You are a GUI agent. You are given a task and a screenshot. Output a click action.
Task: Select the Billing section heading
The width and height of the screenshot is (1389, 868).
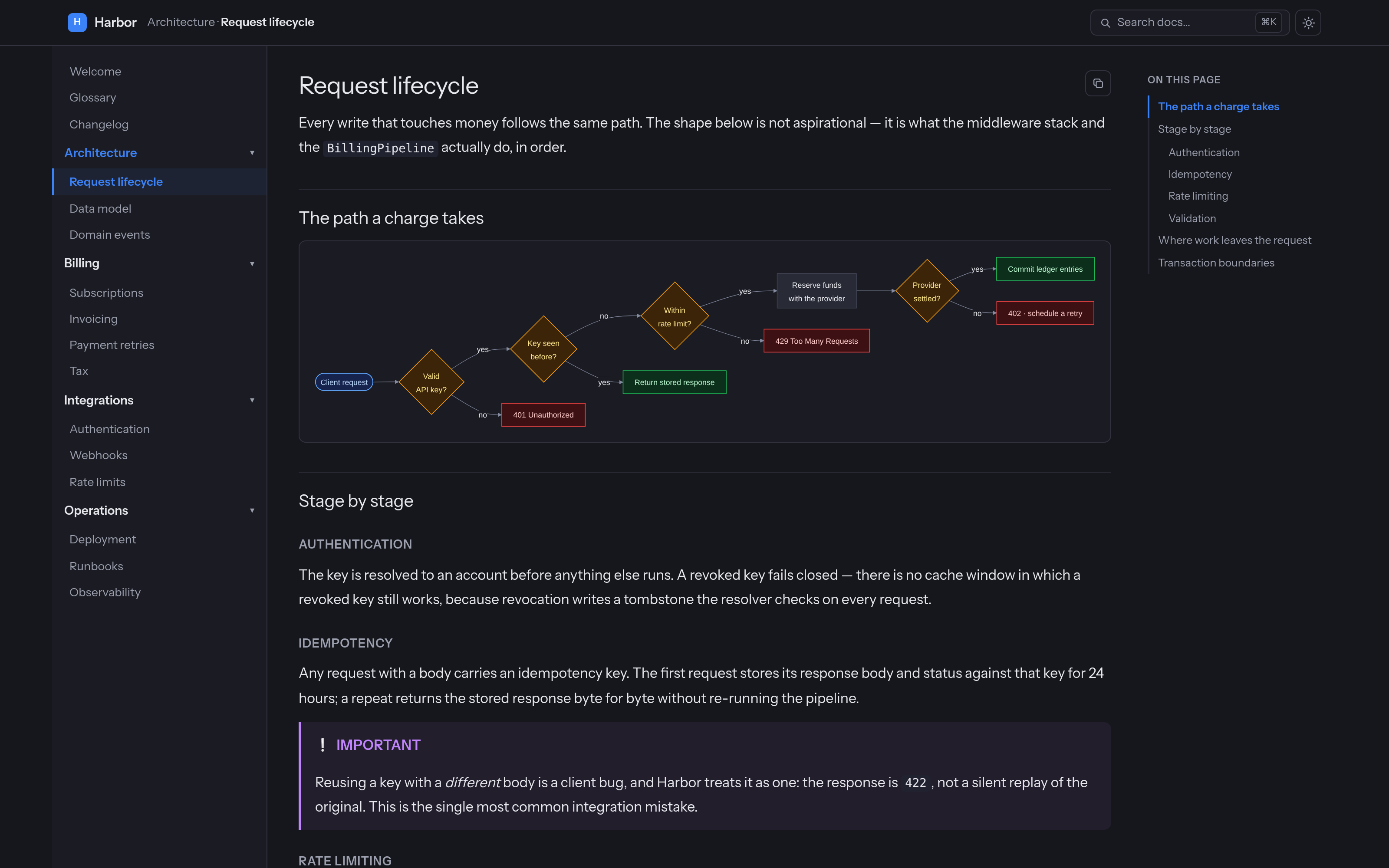pyautogui.click(x=82, y=263)
